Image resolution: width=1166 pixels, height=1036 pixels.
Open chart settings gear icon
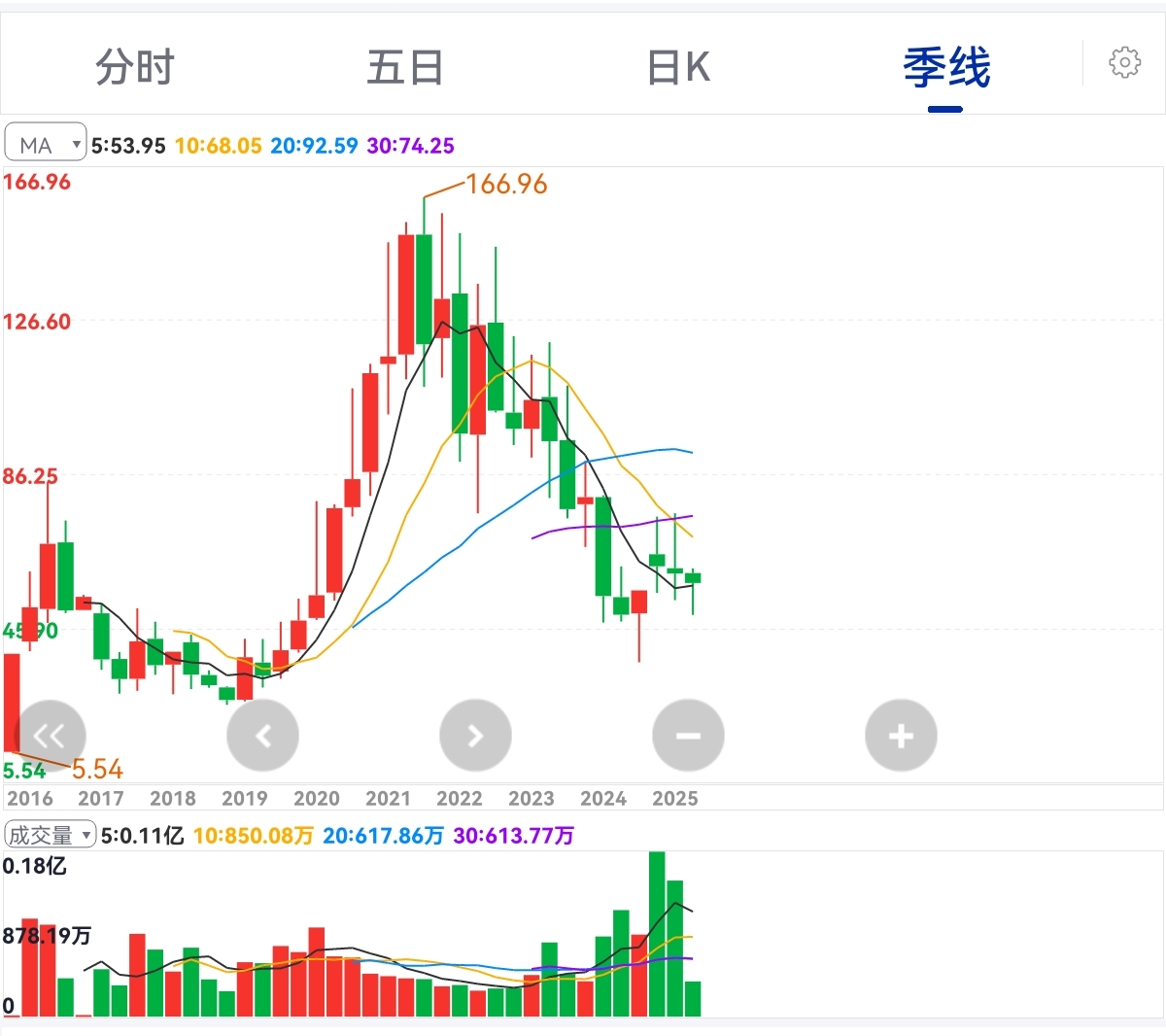[1124, 63]
